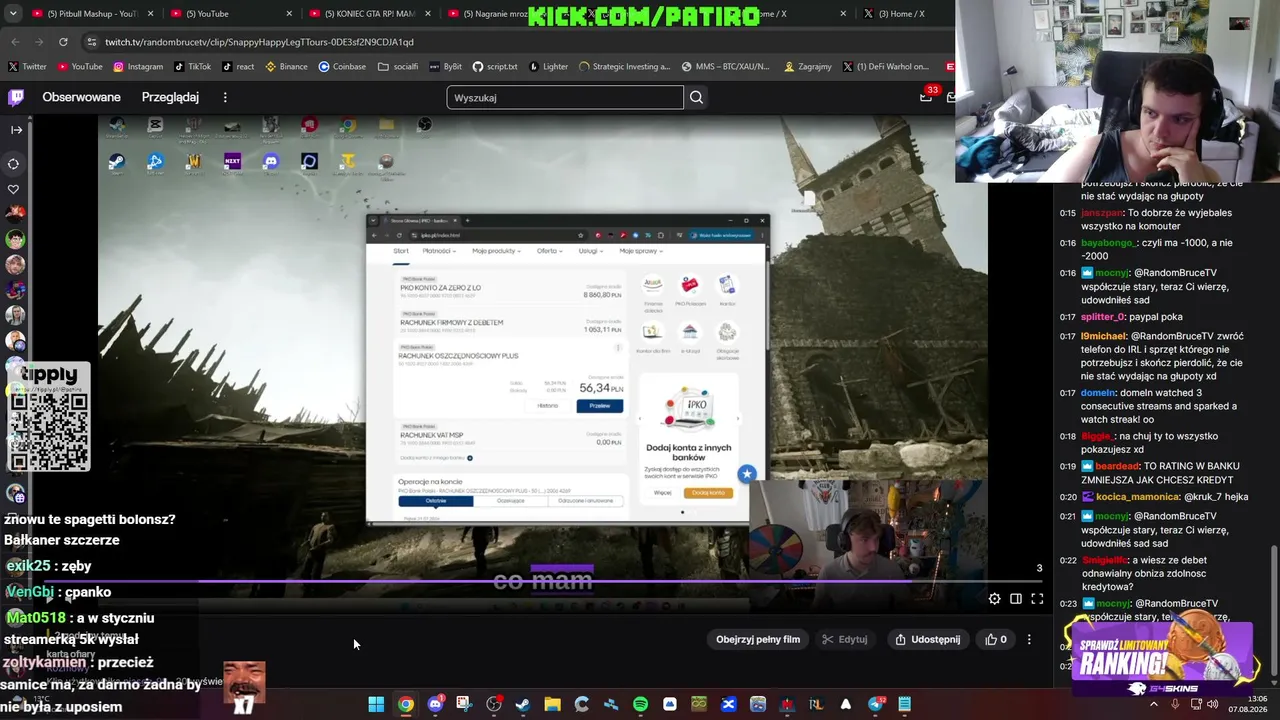
Task: Open the Coinbase bookmark
Action: click(x=342, y=67)
